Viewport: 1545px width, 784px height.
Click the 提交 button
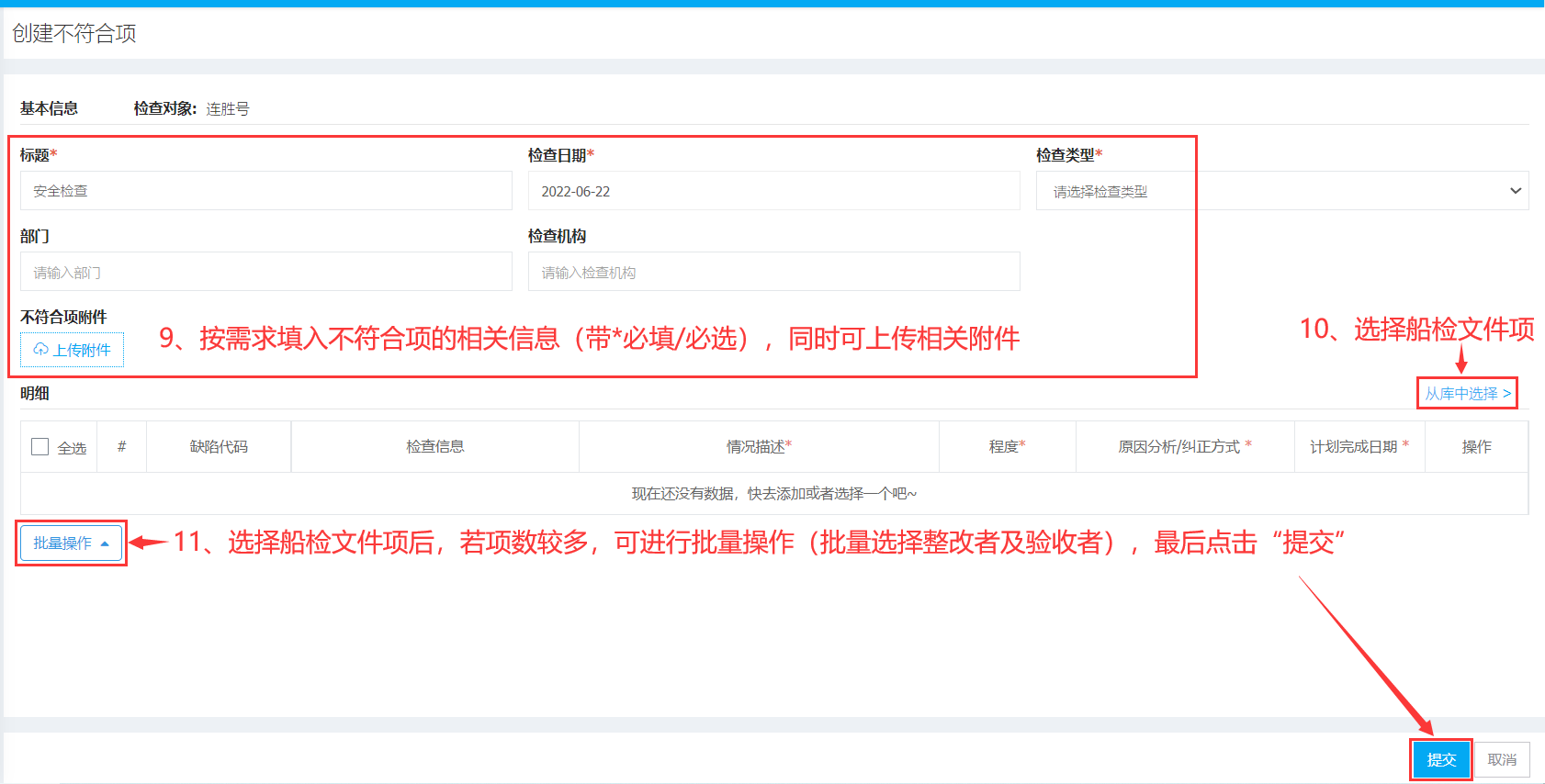pos(1441,760)
